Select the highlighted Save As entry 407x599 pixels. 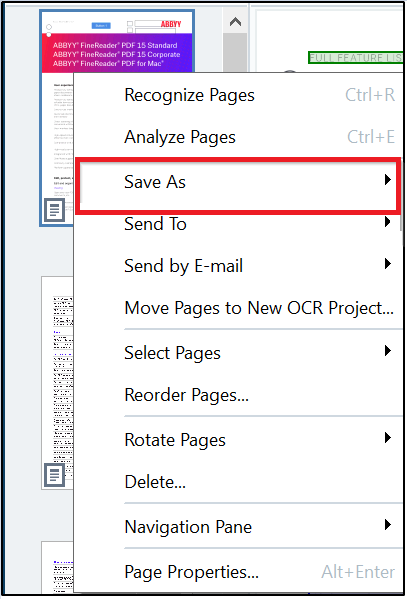click(238, 185)
